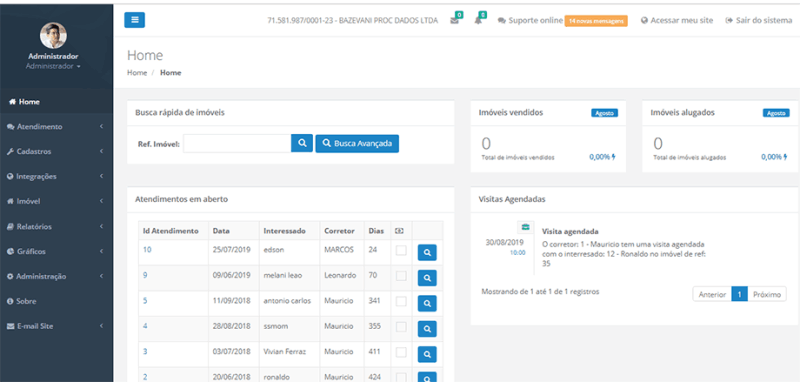
Task: View details of atendimento 9 via magnifier button
Action: (427, 278)
